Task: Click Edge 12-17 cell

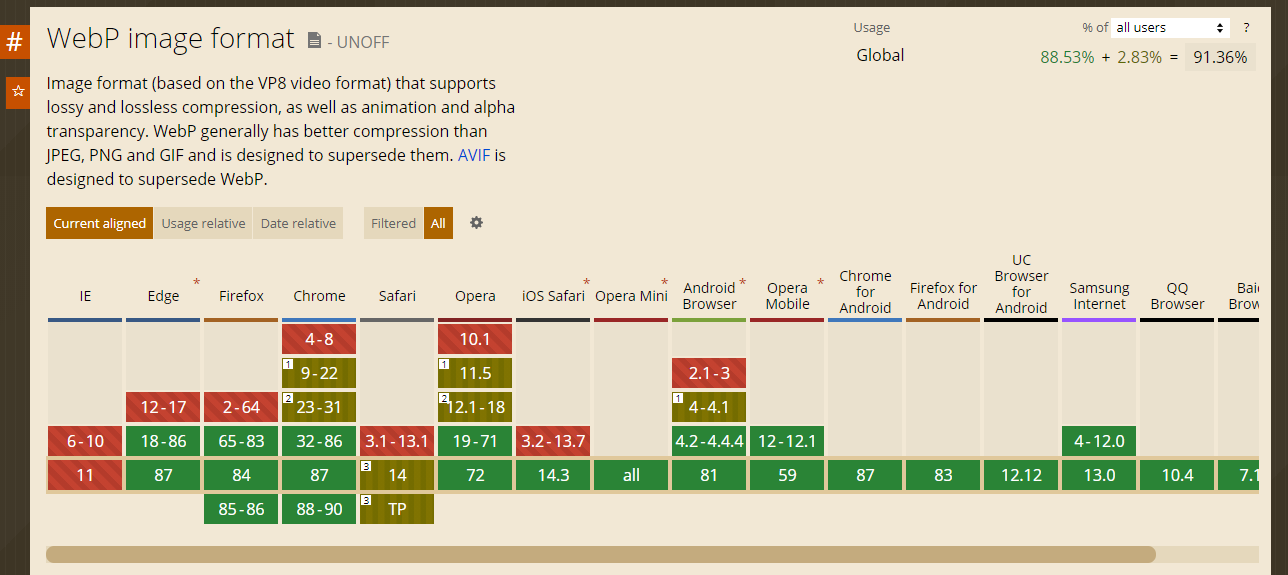Action: coord(163,407)
